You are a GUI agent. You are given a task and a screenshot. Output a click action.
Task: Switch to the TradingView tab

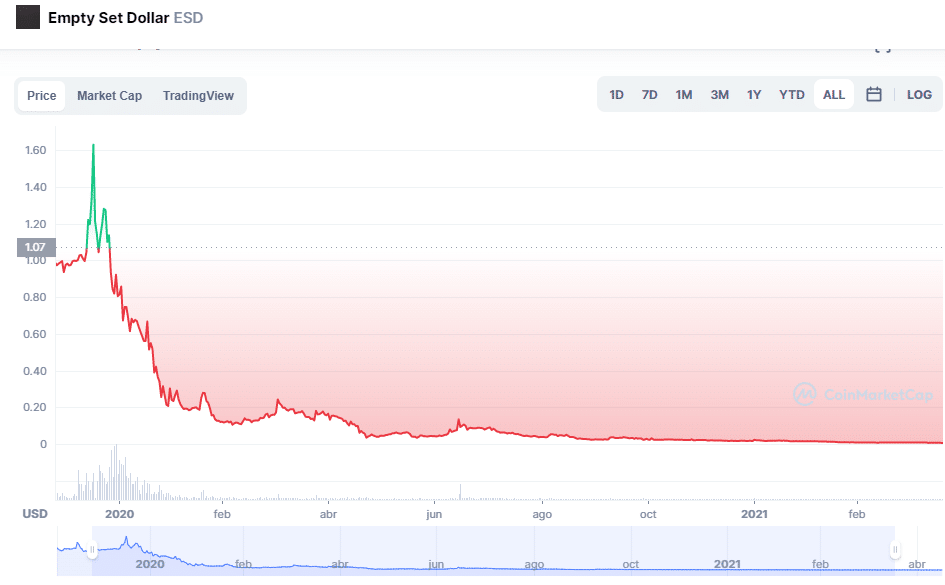tap(198, 96)
